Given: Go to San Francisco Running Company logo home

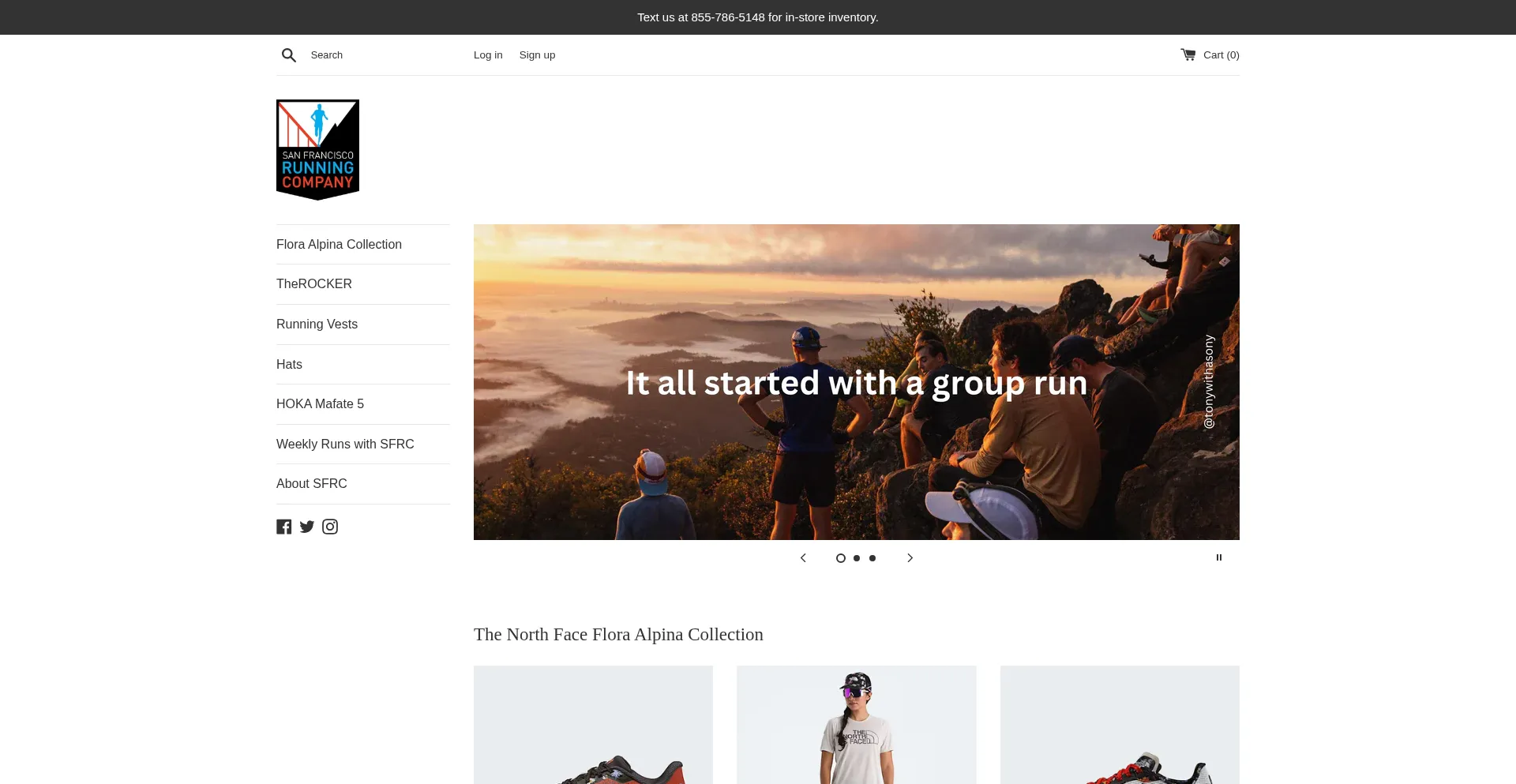Looking at the screenshot, I should click(x=317, y=150).
